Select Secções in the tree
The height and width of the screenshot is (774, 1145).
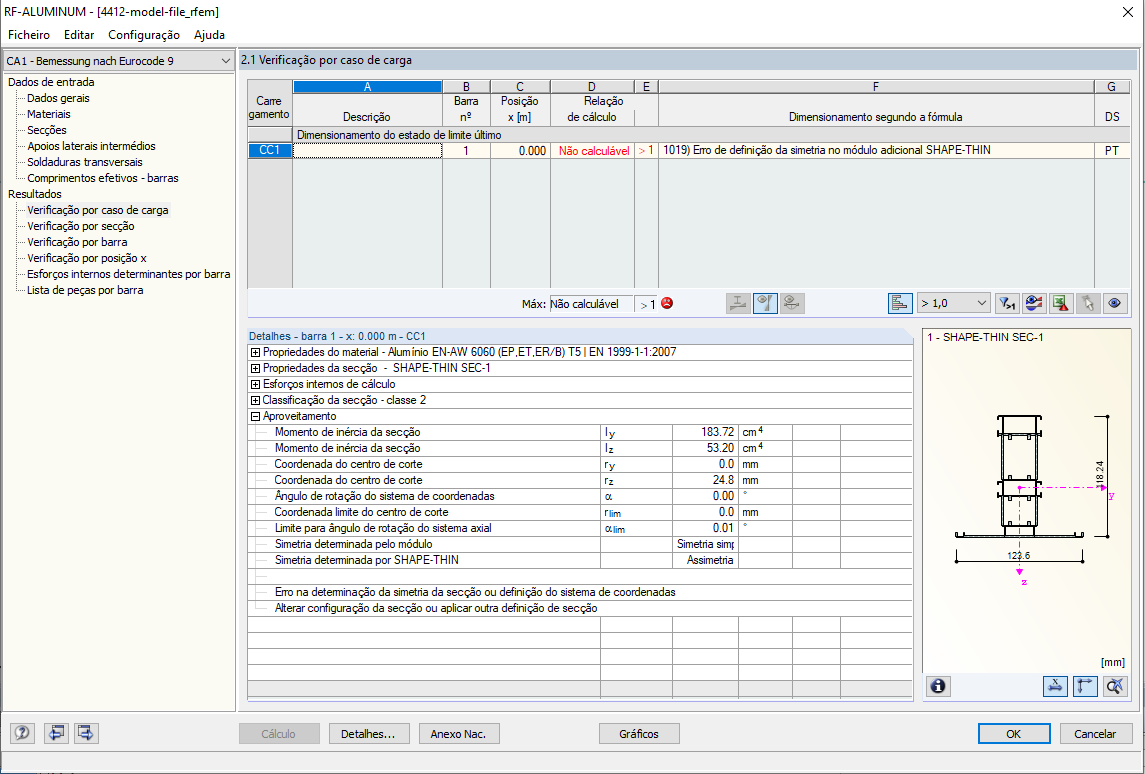pyautogui.click(x=47, y=130)
